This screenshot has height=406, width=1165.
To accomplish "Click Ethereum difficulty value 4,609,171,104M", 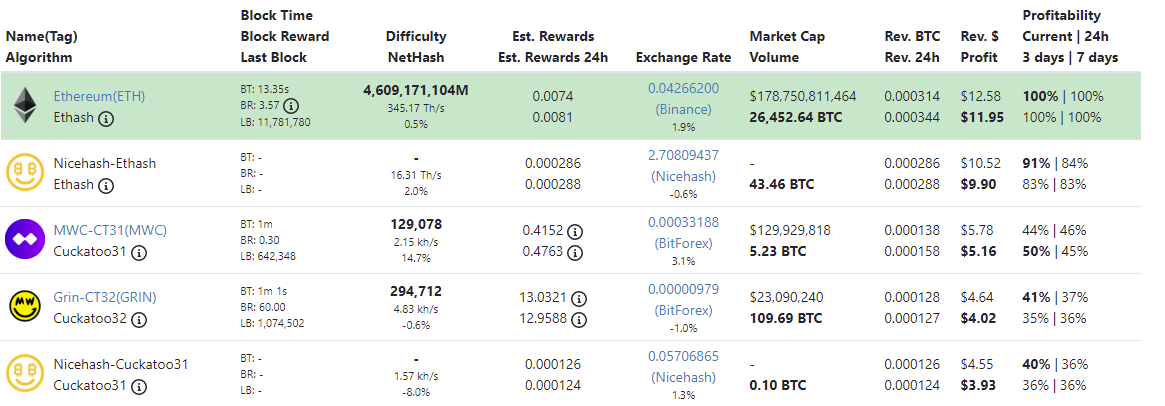I will (x=416, y=90).
